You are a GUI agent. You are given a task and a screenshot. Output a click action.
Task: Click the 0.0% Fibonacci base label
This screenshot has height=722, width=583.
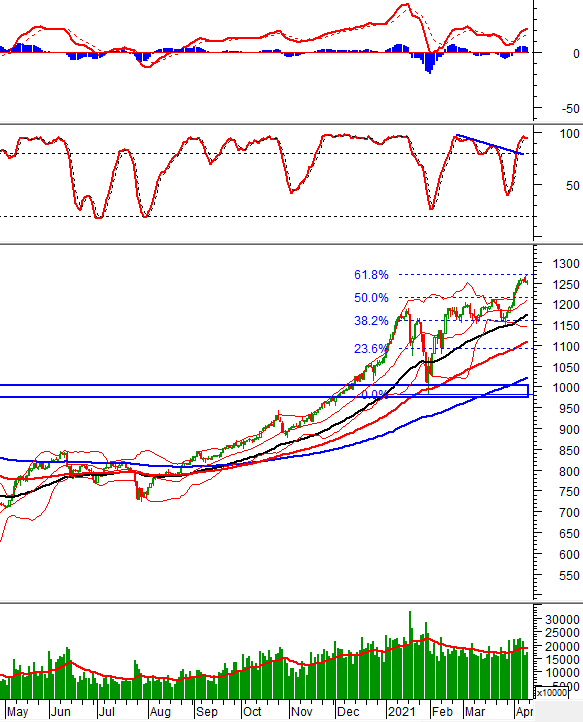(374, 395)
